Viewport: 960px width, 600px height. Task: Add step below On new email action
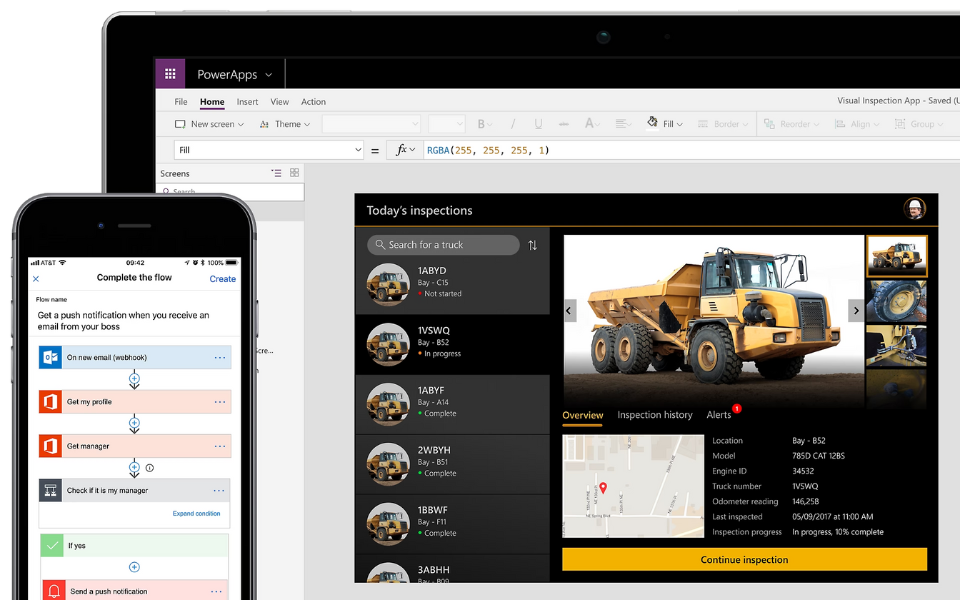click(x=134, y=379)
